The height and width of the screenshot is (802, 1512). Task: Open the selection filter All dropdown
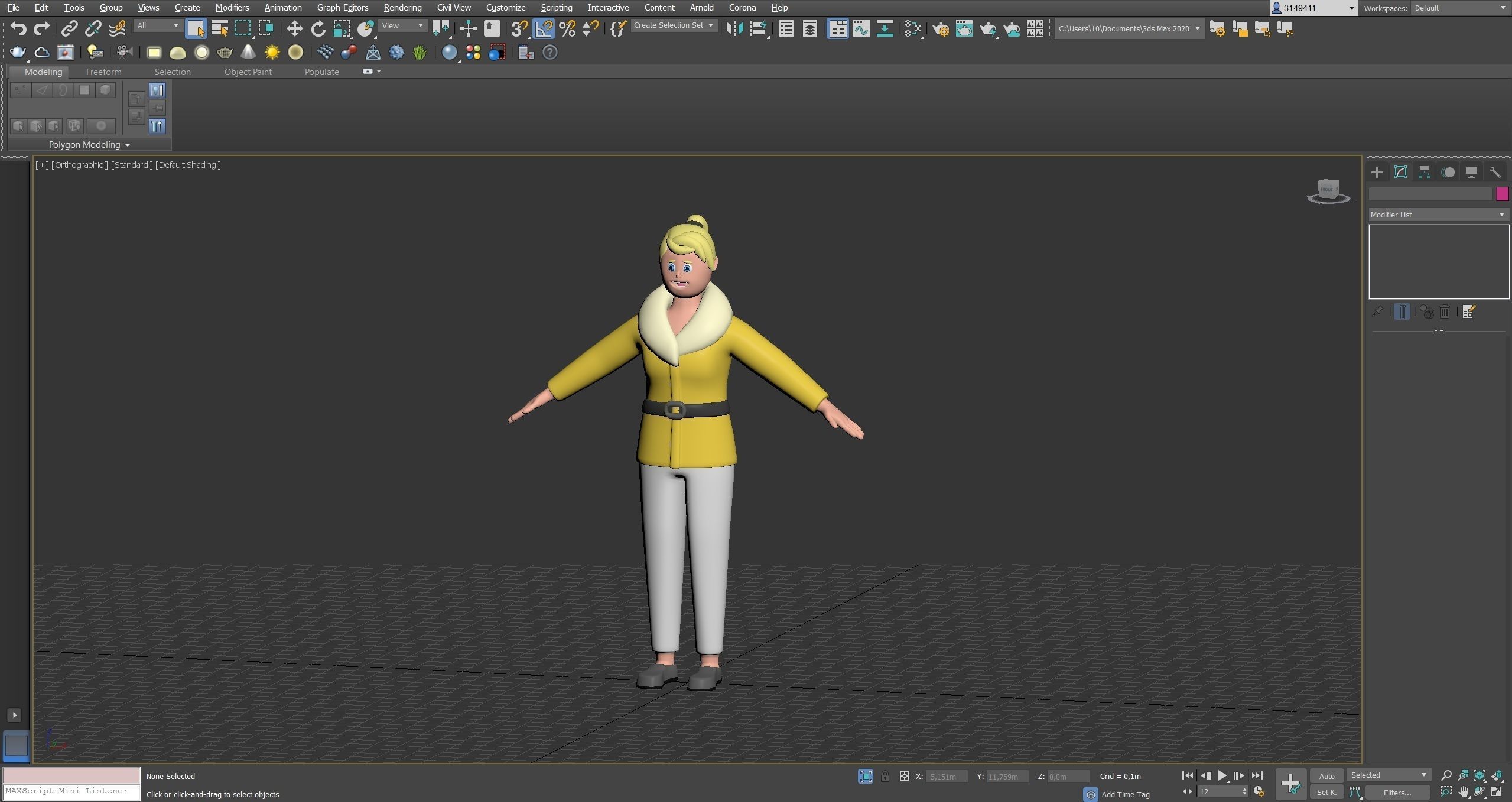157,25
